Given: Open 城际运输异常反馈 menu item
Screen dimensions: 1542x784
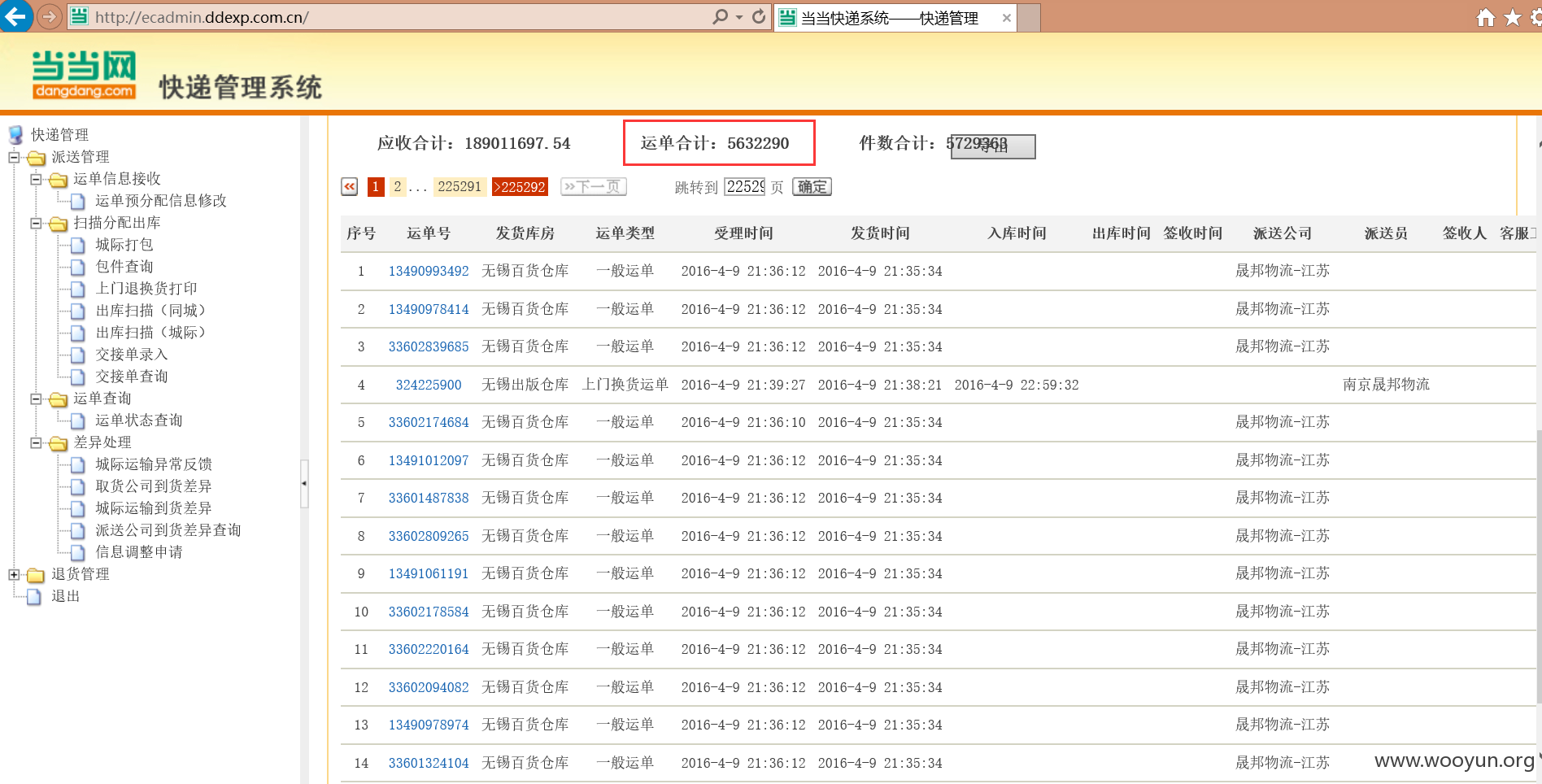Looking at the screenshot, I should (x=154, y=464).
